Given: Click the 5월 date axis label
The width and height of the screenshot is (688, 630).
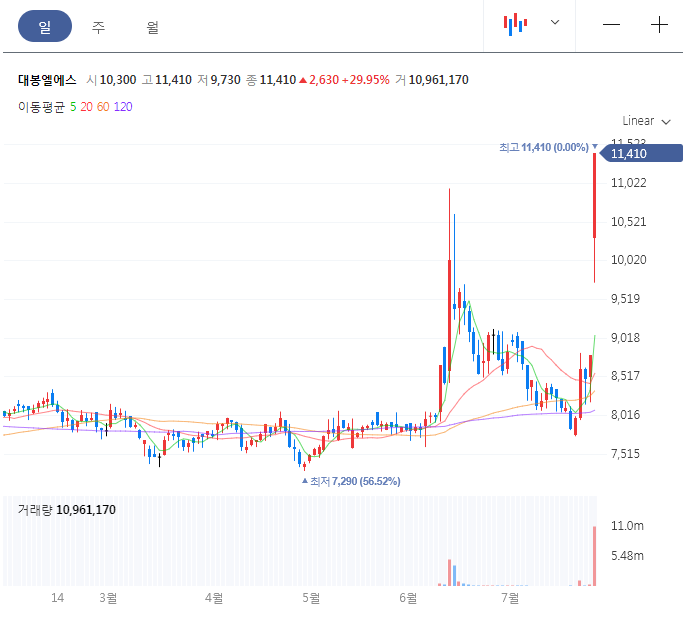Looking at the screenshot, I should tap(311, 598).
